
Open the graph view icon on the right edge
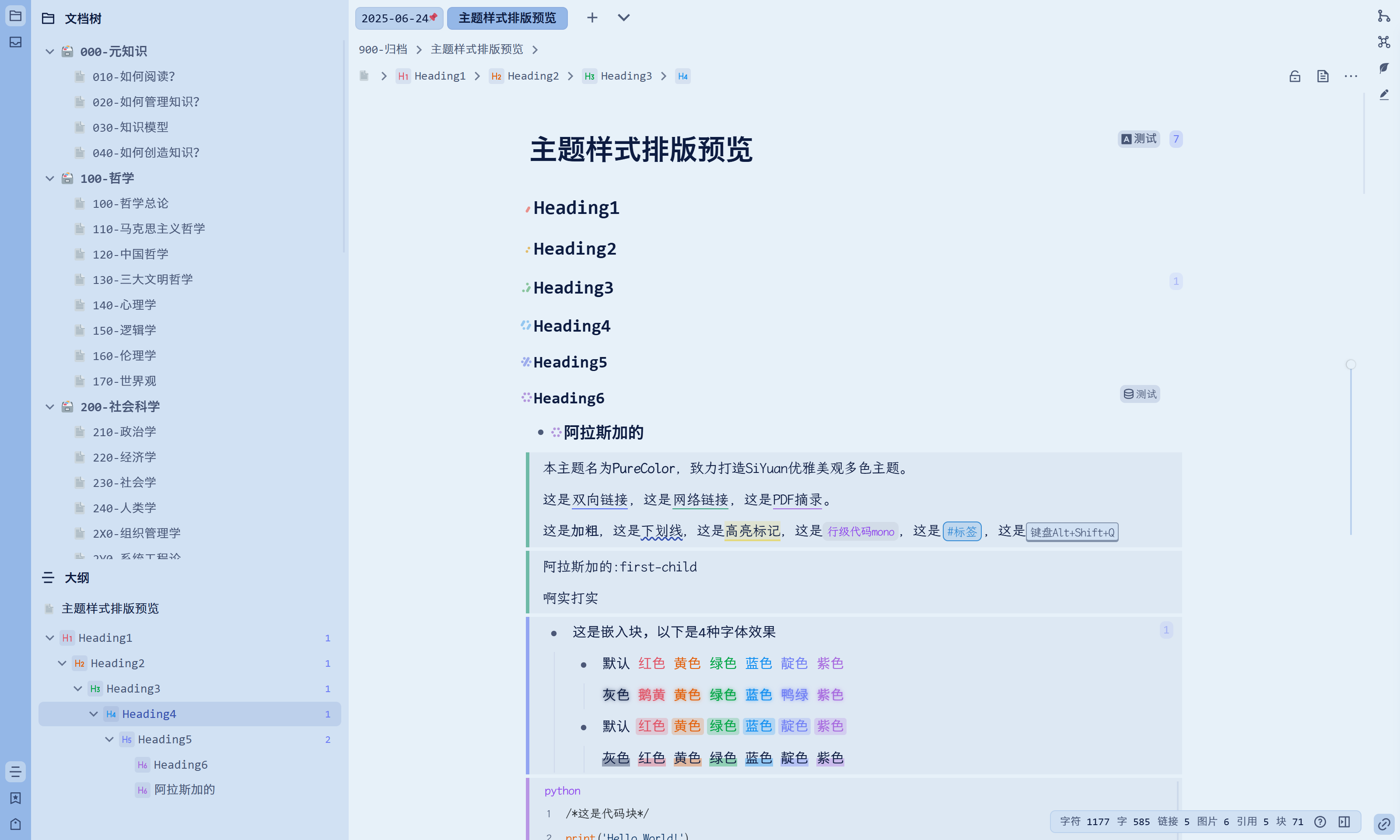[x=1385, y=41]
